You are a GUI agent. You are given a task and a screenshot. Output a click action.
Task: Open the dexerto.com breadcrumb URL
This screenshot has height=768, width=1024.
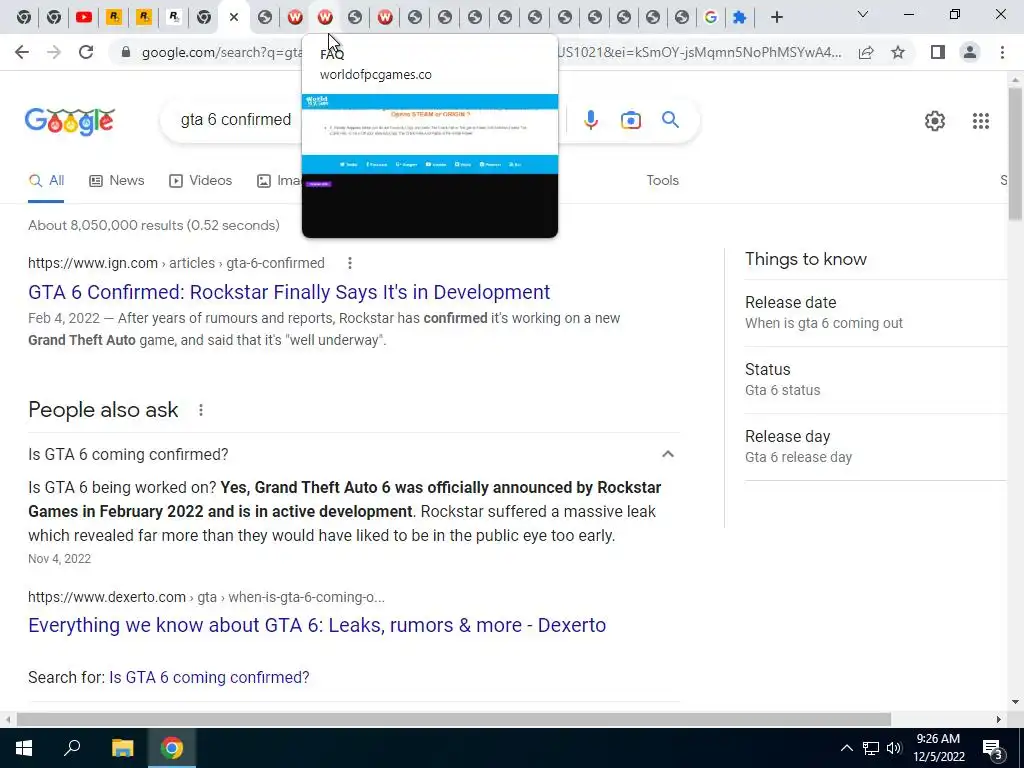206,597
